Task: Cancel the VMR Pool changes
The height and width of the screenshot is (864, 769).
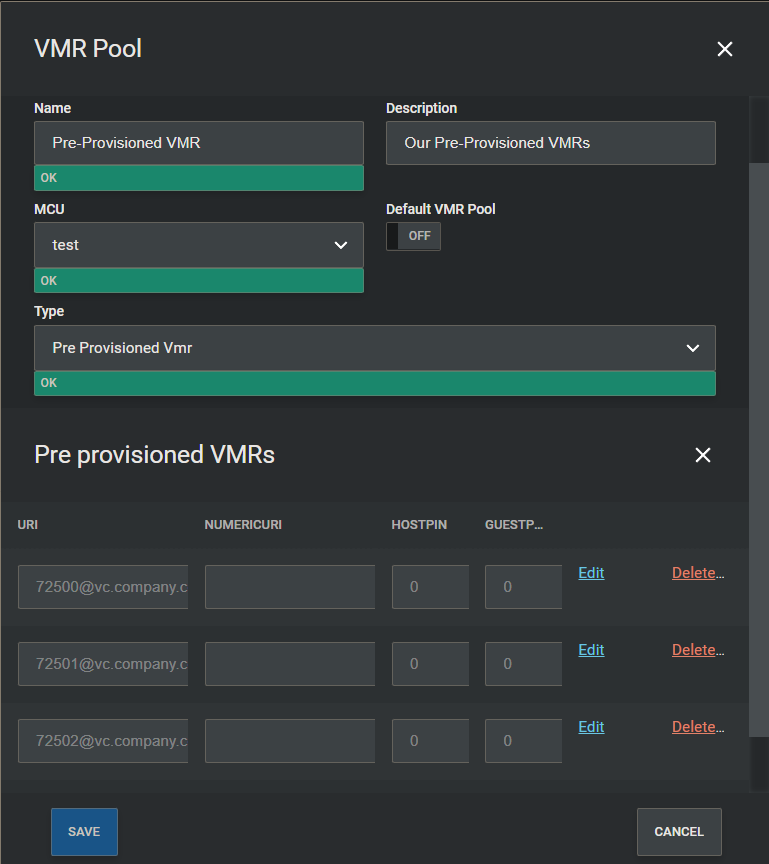Action: (x=679, y=832)
